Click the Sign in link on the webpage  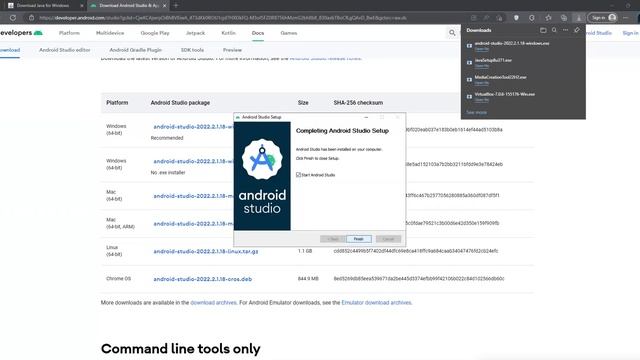(x=631, y=33)
